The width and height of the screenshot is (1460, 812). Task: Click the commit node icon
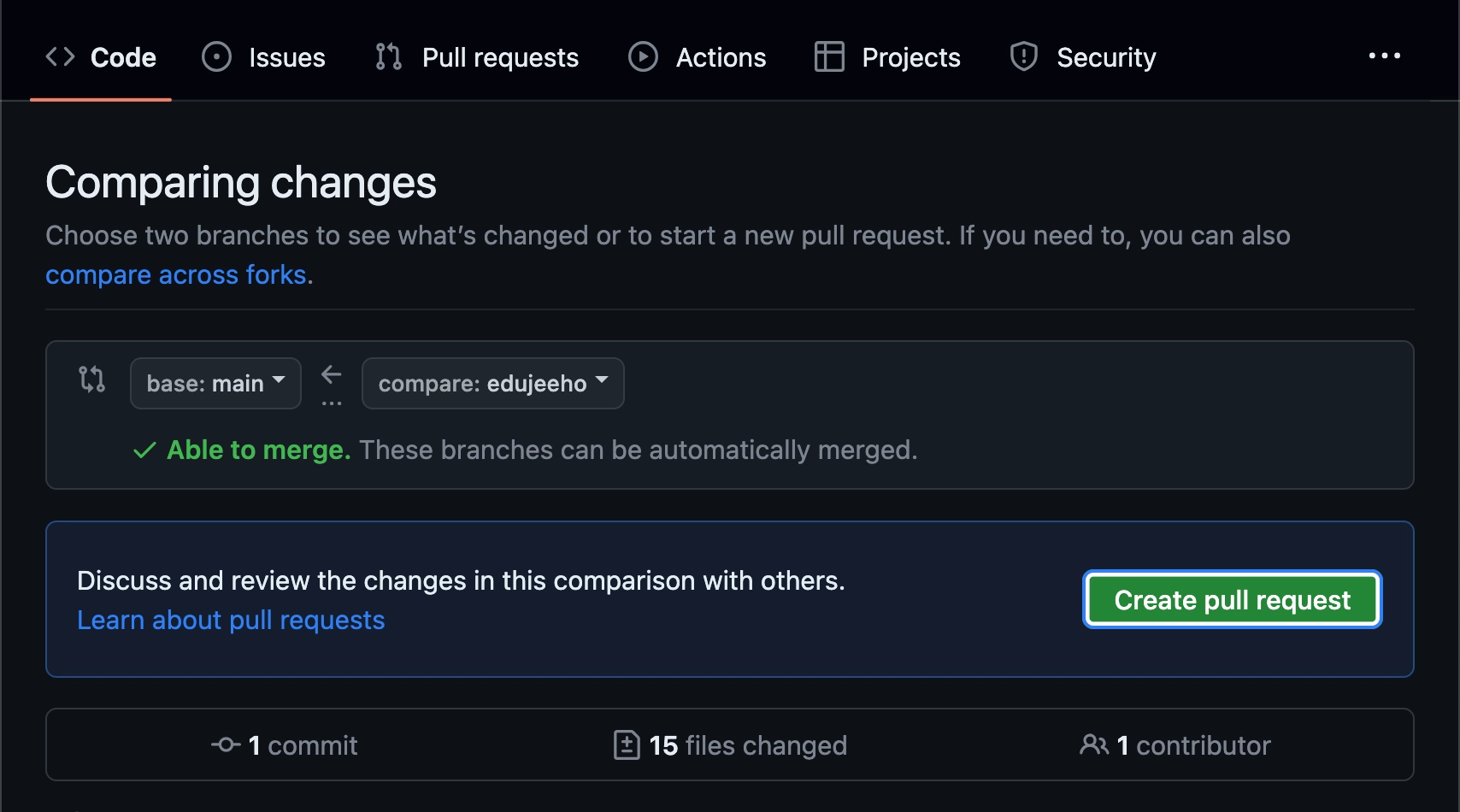pyautogui.click(x=226, y=745)
